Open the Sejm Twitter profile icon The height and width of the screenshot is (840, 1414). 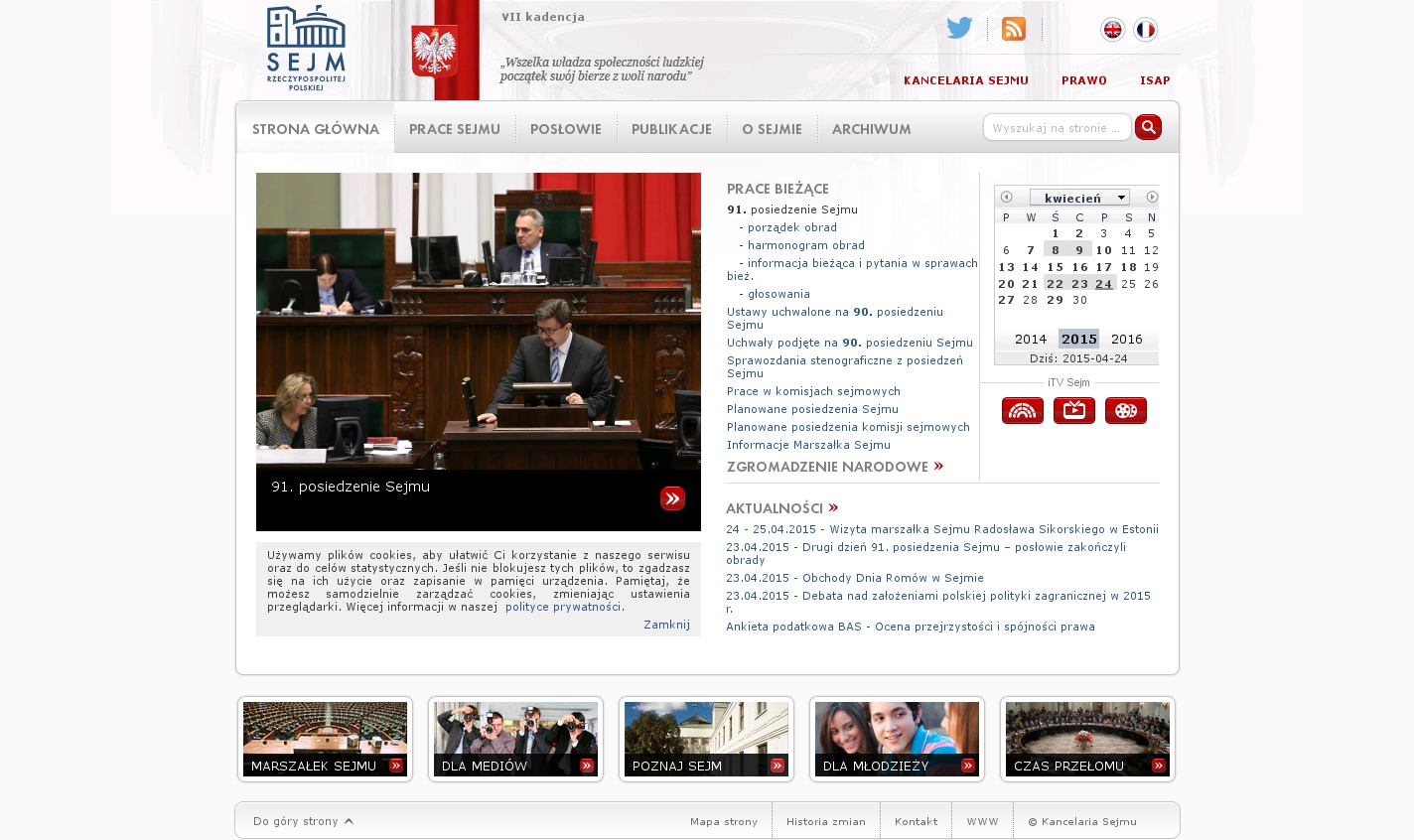coord(958,29)
